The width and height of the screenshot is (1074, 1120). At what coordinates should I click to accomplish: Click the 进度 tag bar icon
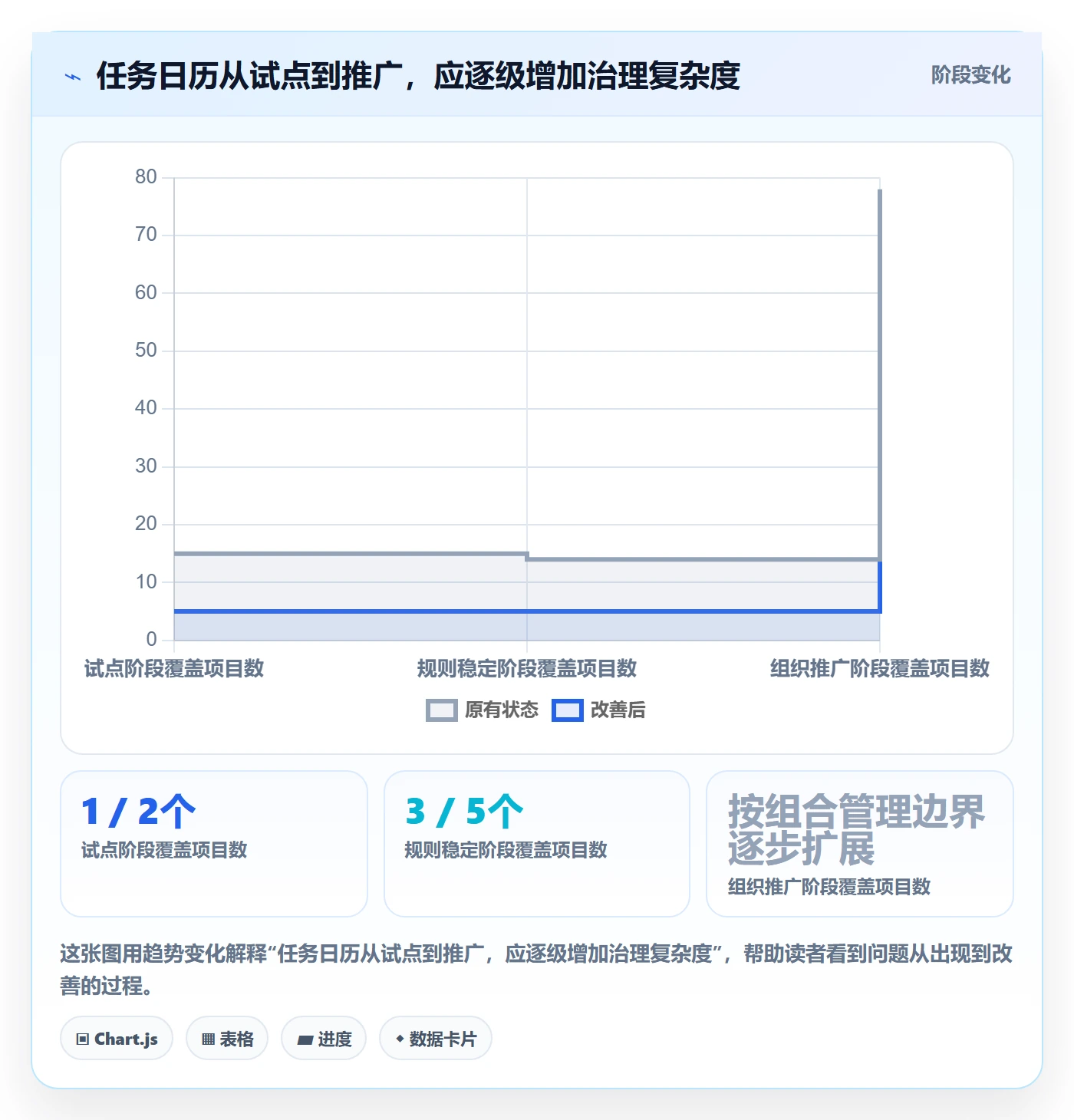click(x=305, y=1040)
